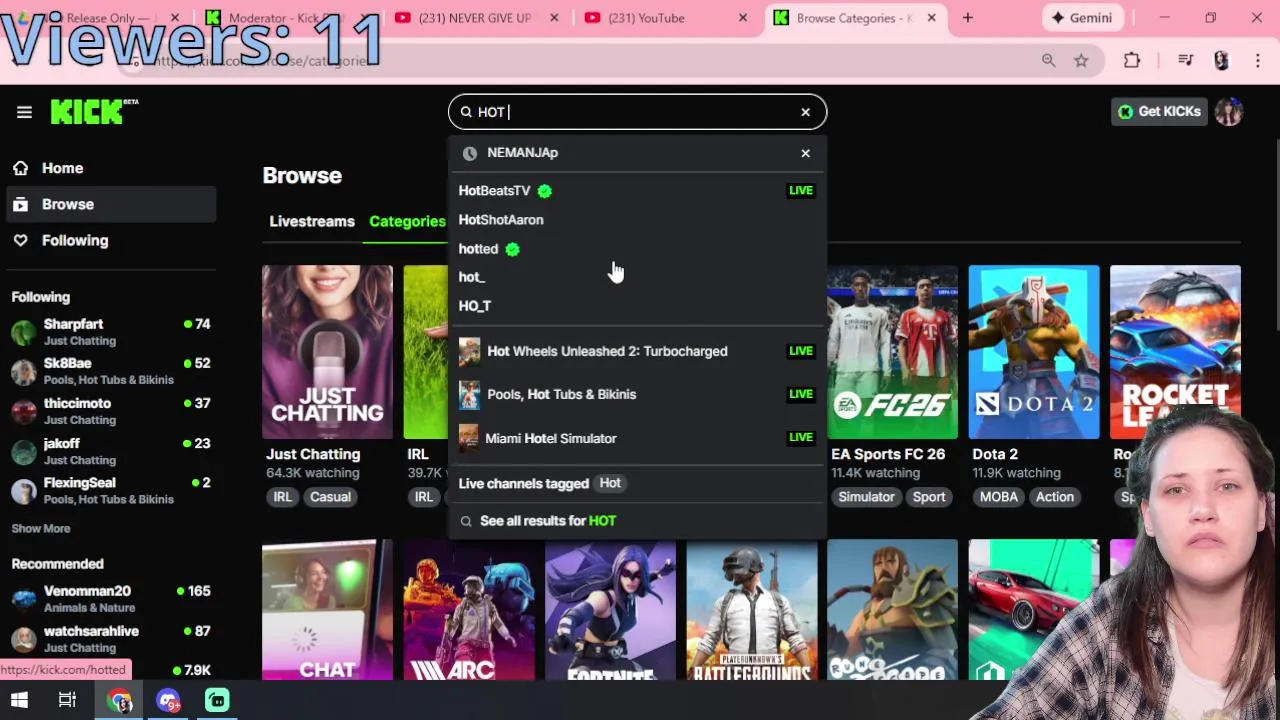Click Chrome icon on taskbar
The height and width of the screenshot is (720, 1280).
click(x=120, y=701)
